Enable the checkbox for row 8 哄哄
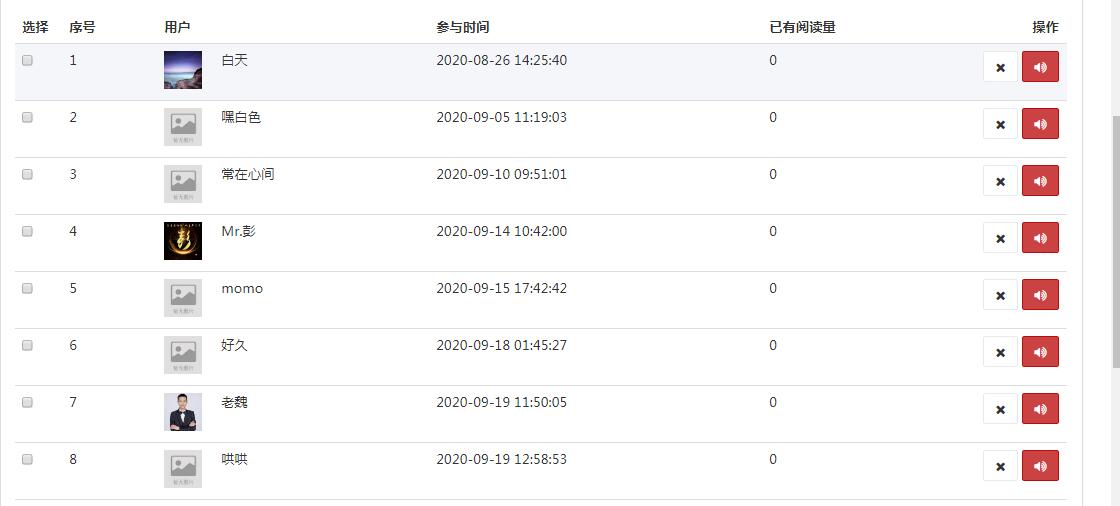1120x506 pixels. coord(27,460)
